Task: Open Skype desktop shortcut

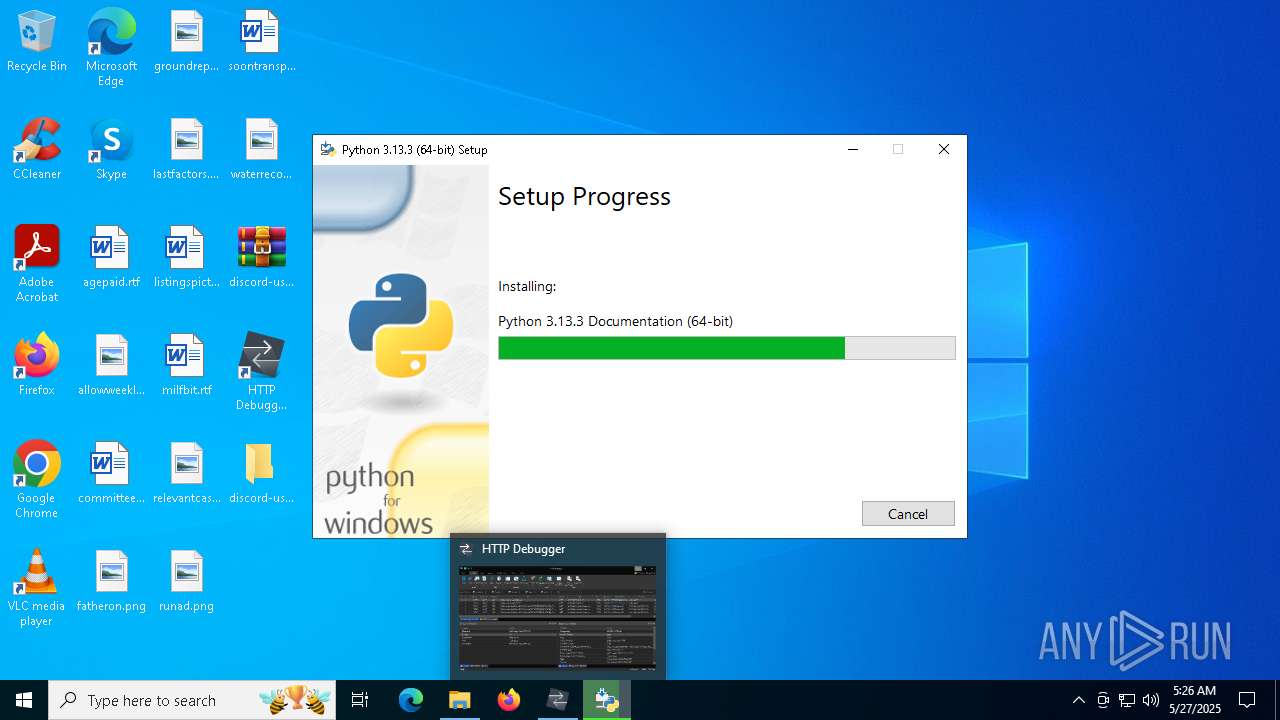Action: (111, 149)
